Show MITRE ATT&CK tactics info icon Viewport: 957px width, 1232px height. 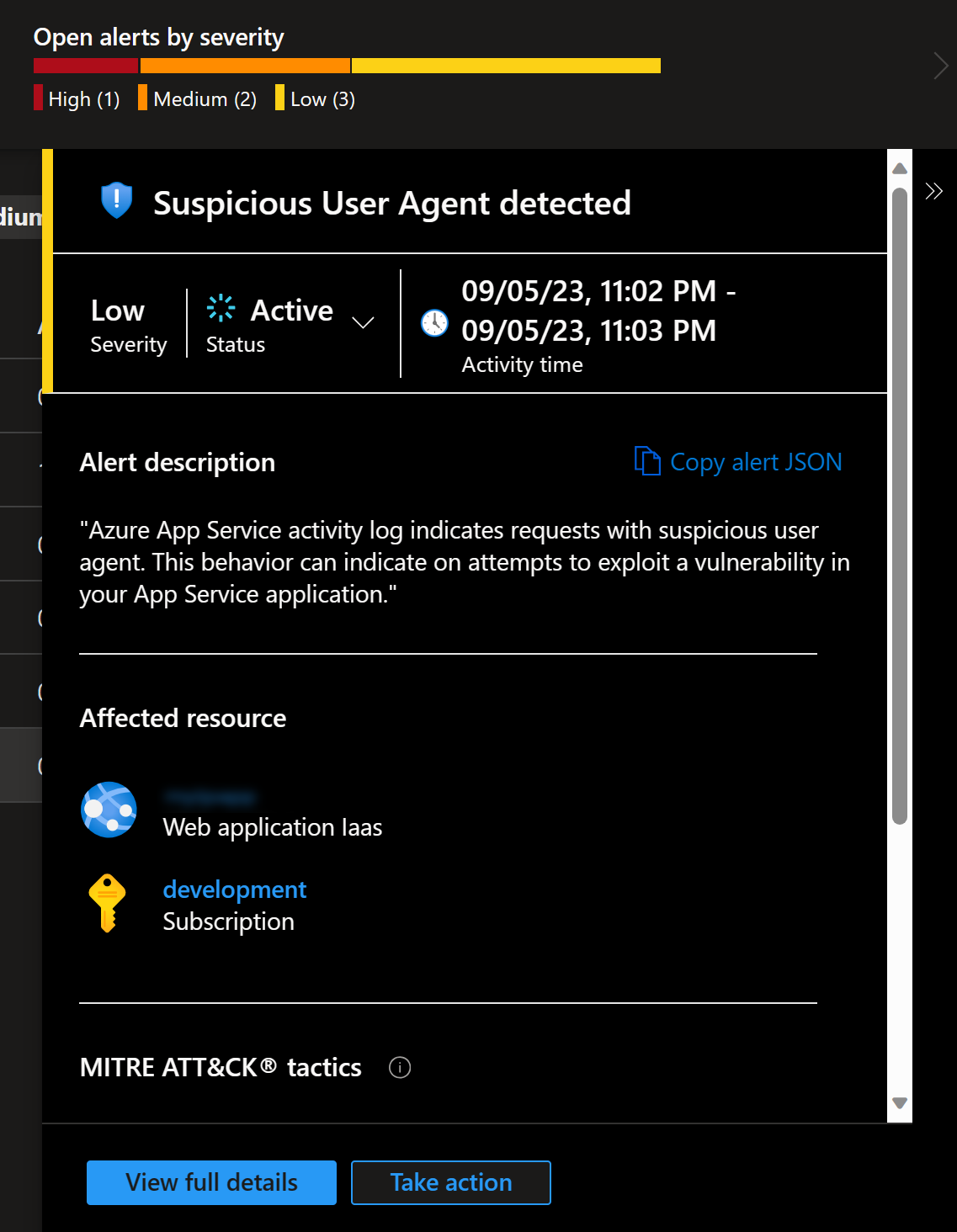point(400,1067)
